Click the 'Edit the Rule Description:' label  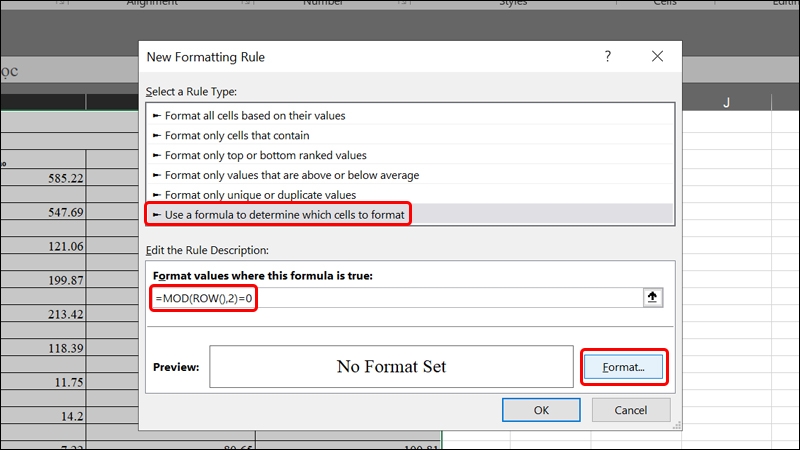207,250
